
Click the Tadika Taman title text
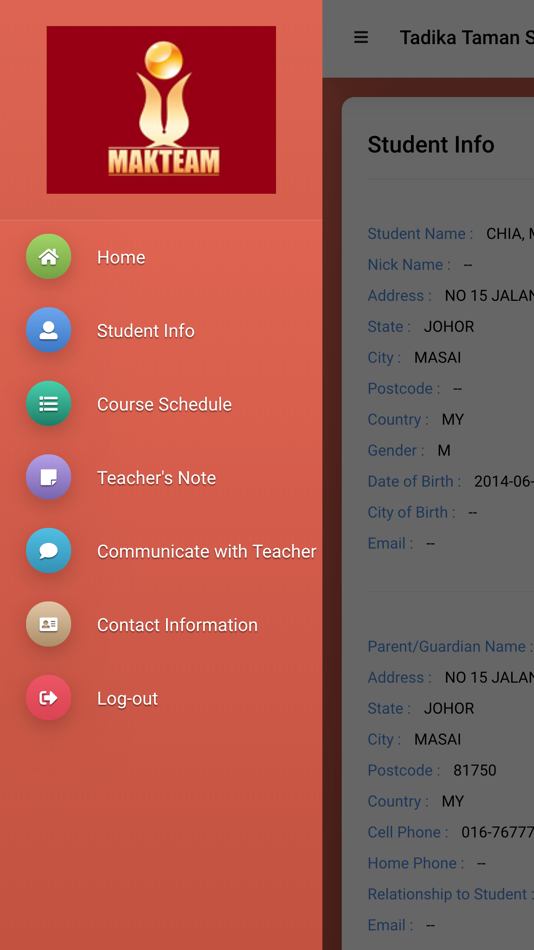(x=467, y=38)
